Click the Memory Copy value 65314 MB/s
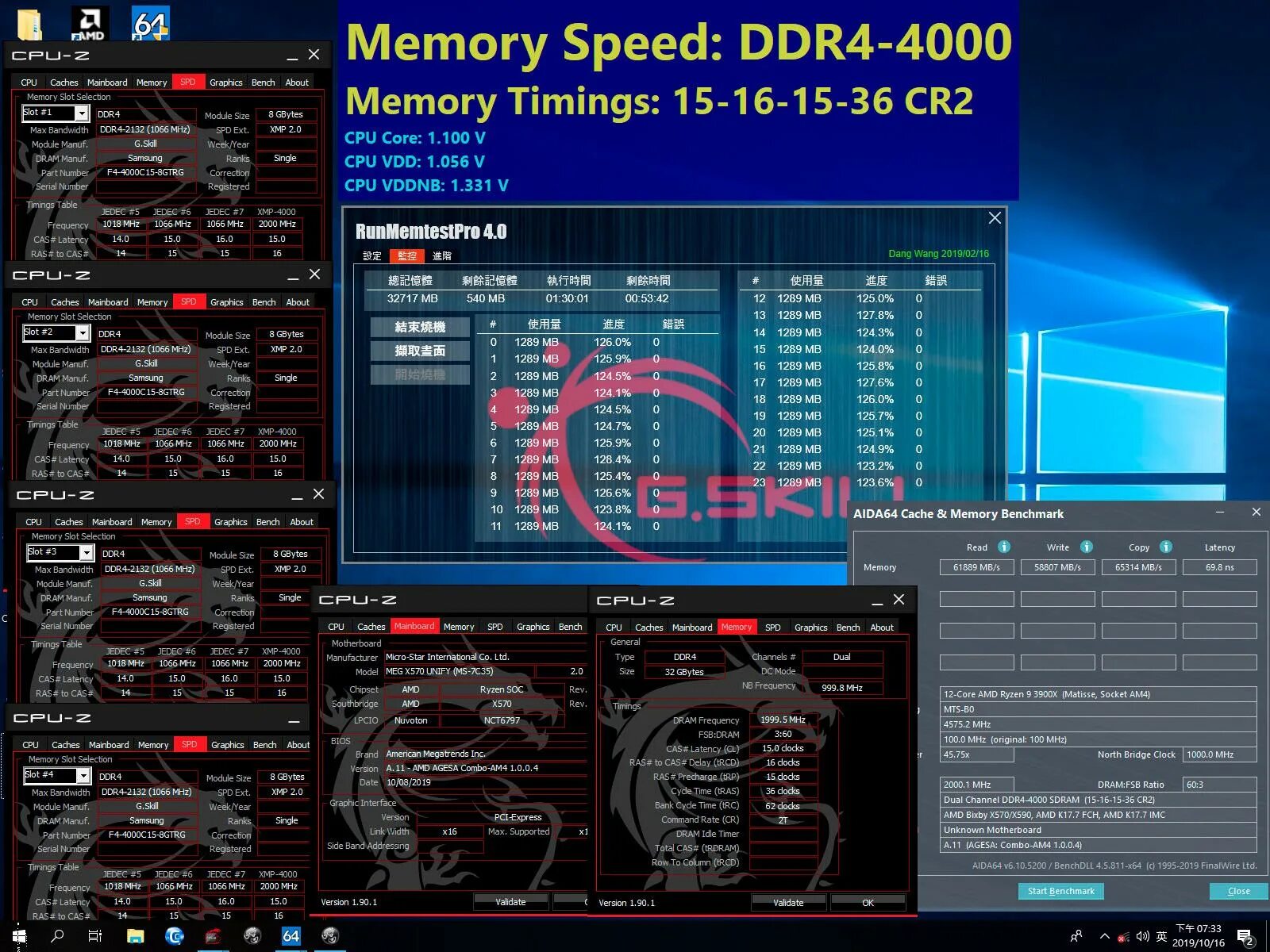 [x=1139, y=567]
